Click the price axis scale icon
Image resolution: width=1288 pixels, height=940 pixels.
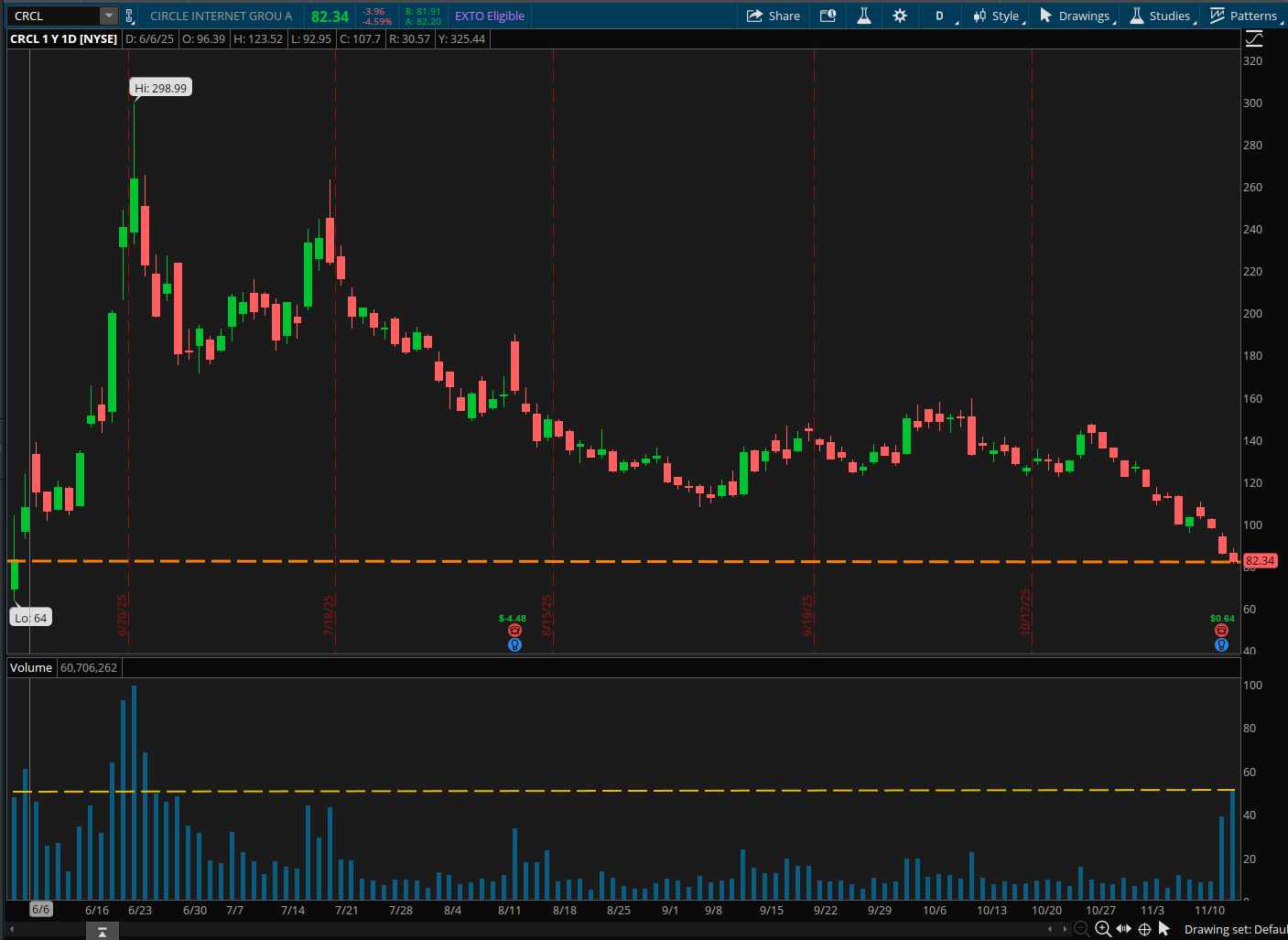click(1254, 38)
